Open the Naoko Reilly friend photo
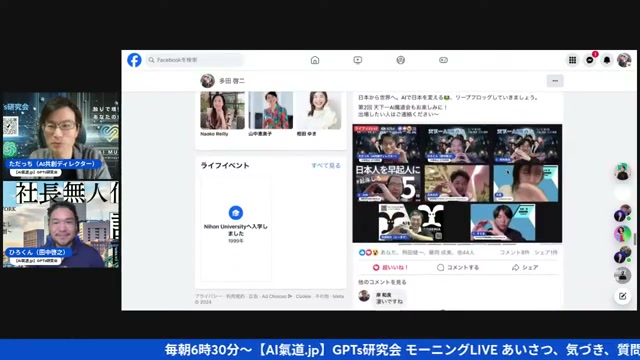 (x=222, y=110)
